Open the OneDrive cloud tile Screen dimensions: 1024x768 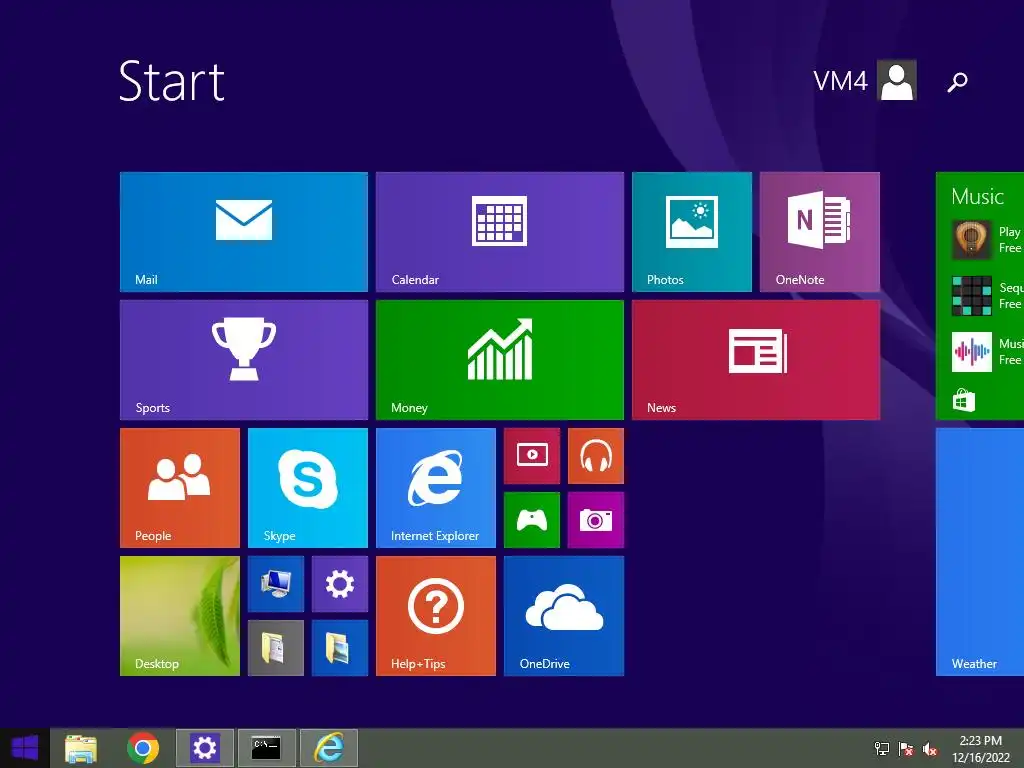click(564, 616)
